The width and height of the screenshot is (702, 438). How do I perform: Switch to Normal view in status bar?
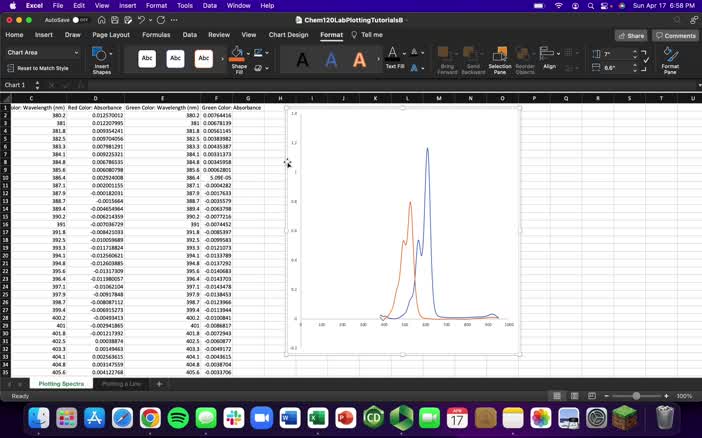click(557, 396)
